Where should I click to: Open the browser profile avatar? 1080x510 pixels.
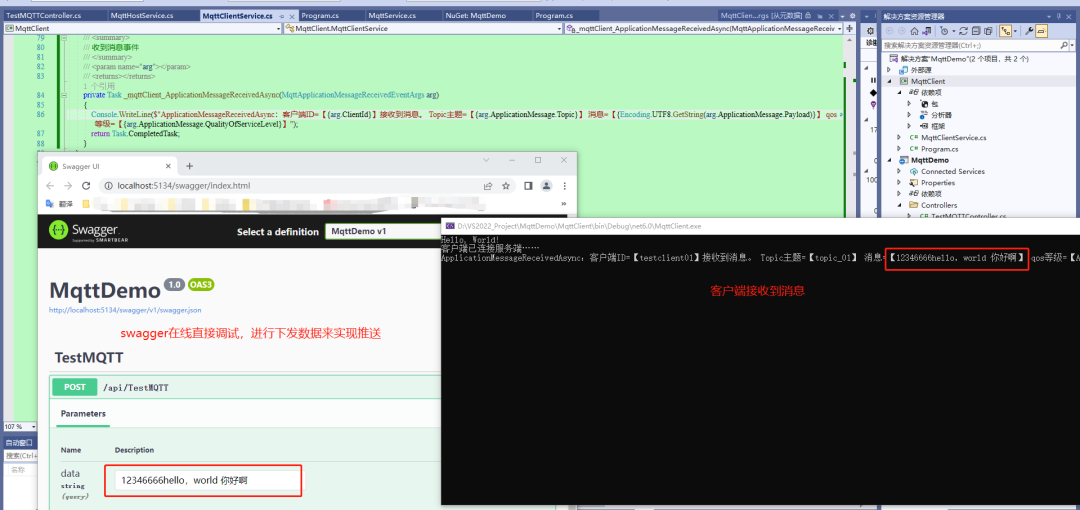point(546,186)
